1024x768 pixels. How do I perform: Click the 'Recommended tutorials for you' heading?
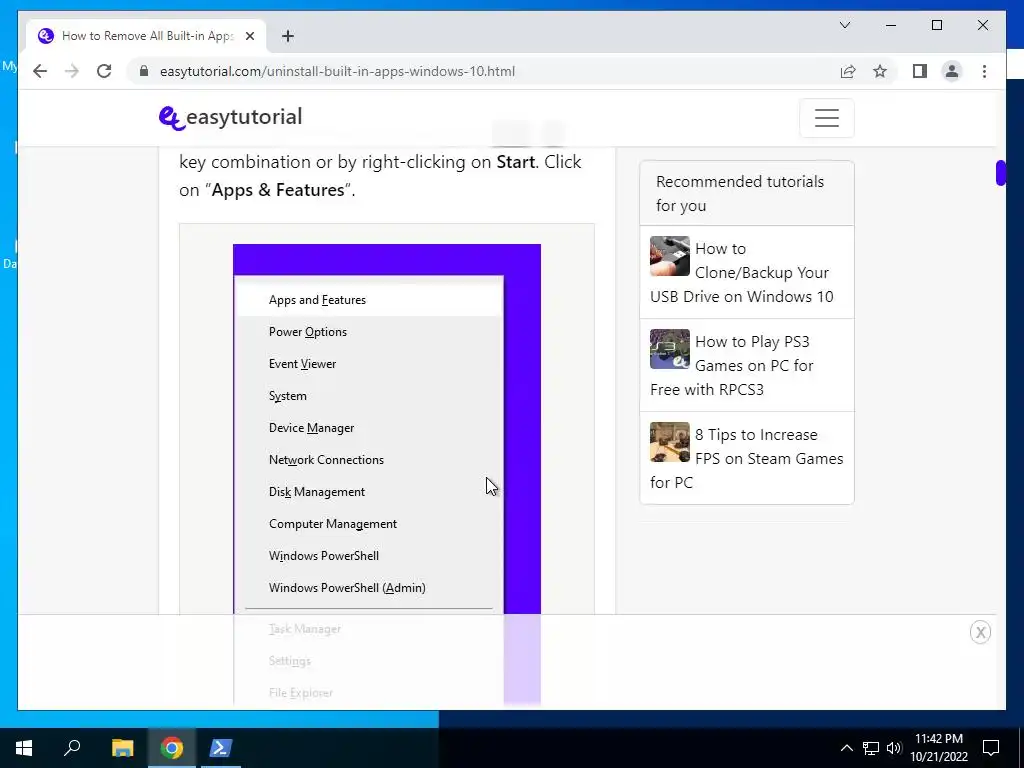740,193
